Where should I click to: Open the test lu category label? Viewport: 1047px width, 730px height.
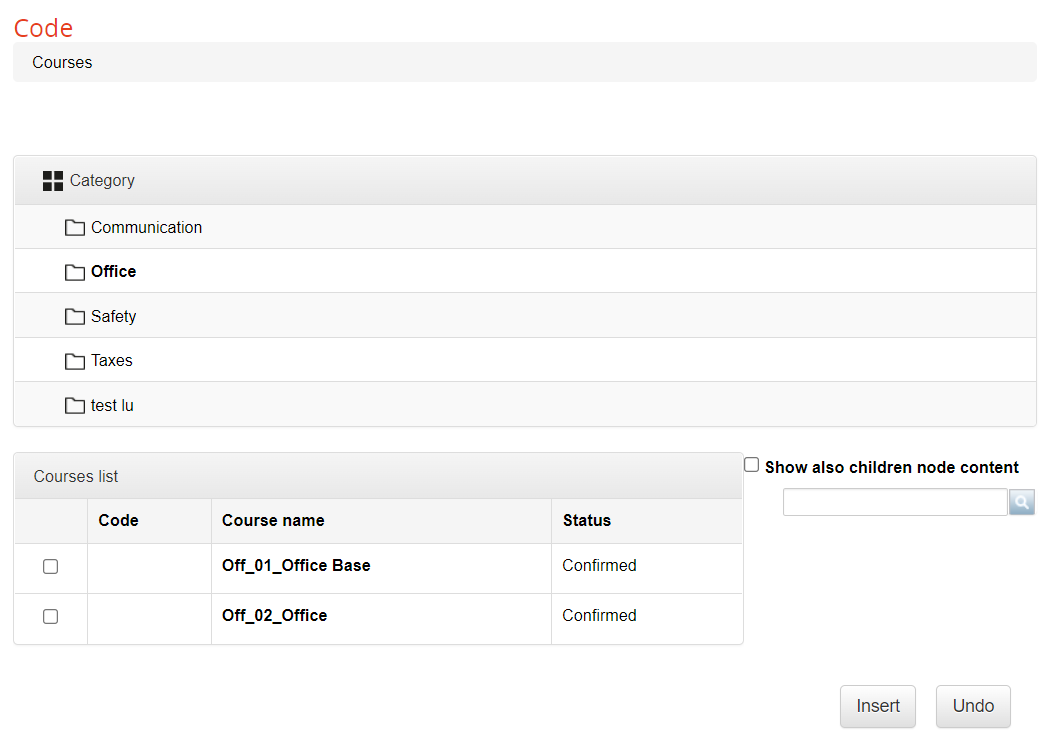tap(112, 406)
